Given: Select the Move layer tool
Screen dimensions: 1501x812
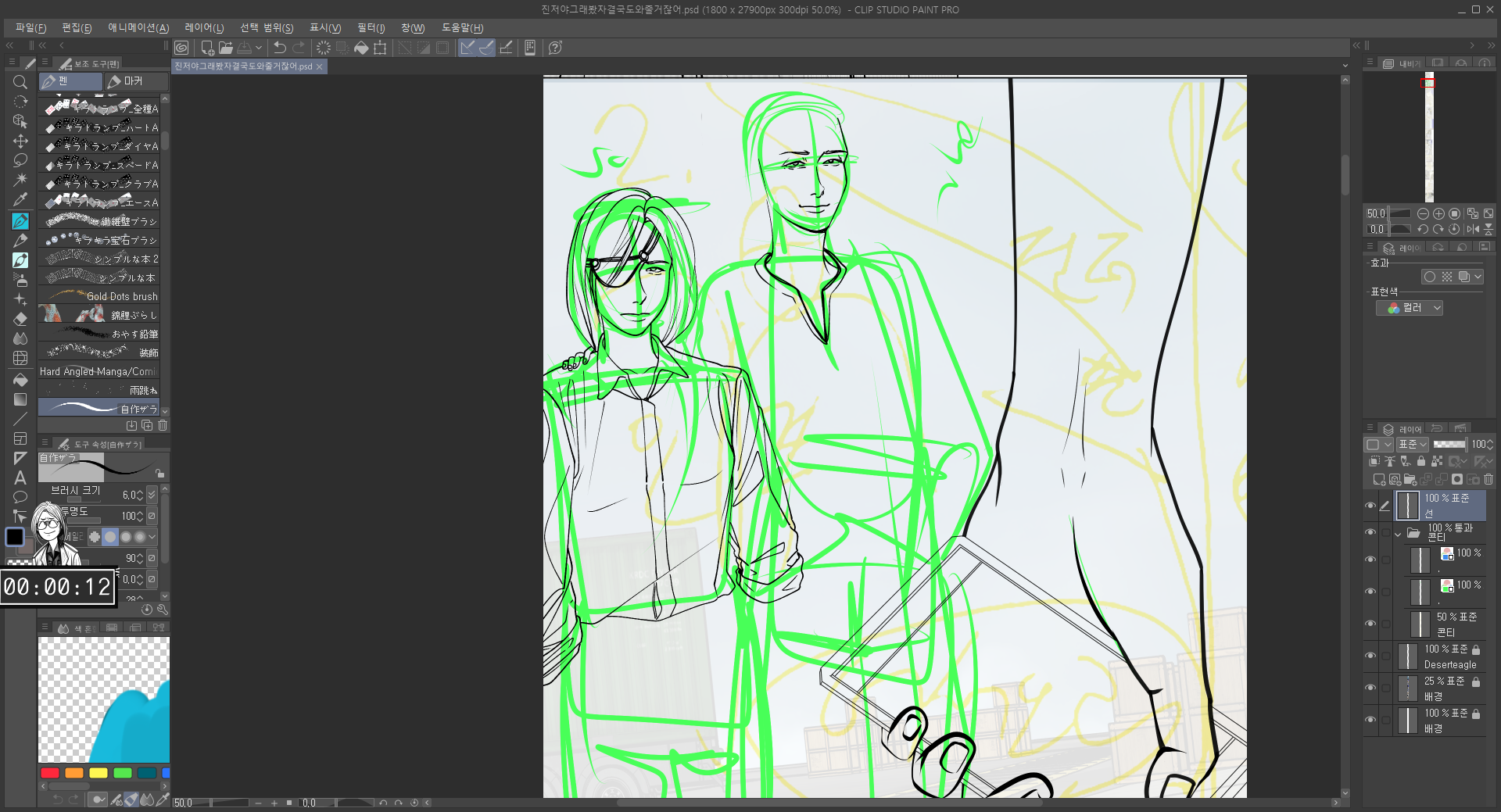Looking at the screenshot, I should pyautogui.click(x=20, y=141).
